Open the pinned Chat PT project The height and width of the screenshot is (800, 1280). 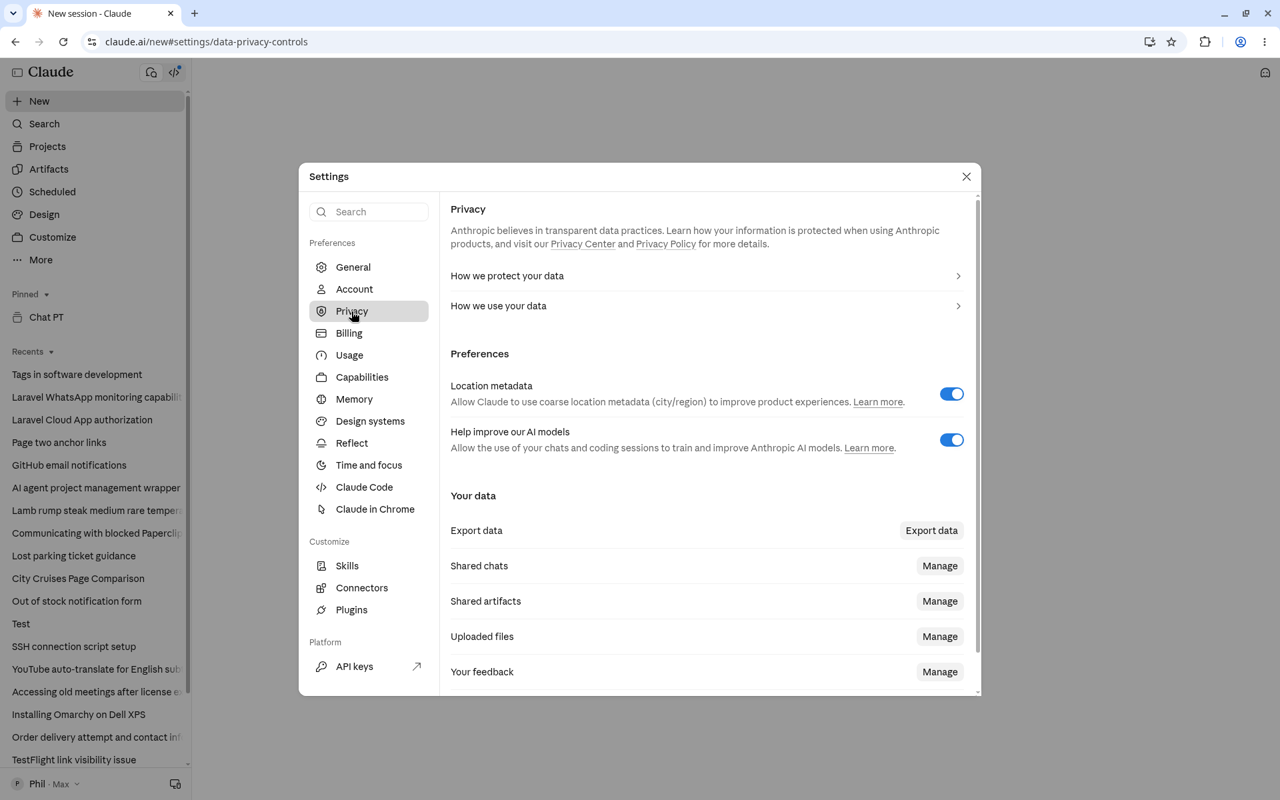point(95,318)
